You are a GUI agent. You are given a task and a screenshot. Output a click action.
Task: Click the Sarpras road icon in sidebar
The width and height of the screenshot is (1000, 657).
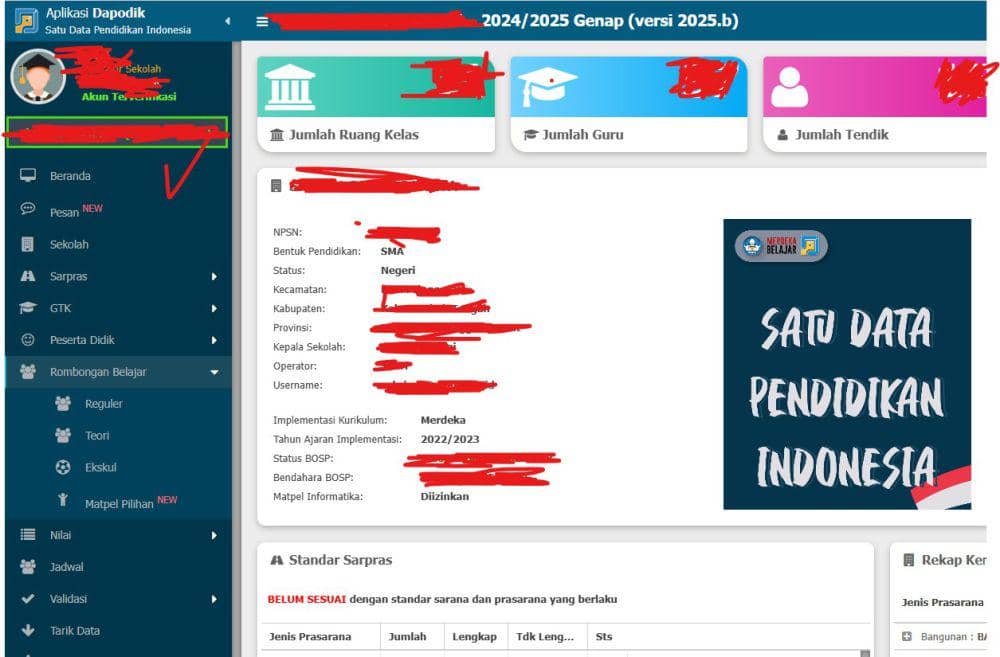click(28, 276)
